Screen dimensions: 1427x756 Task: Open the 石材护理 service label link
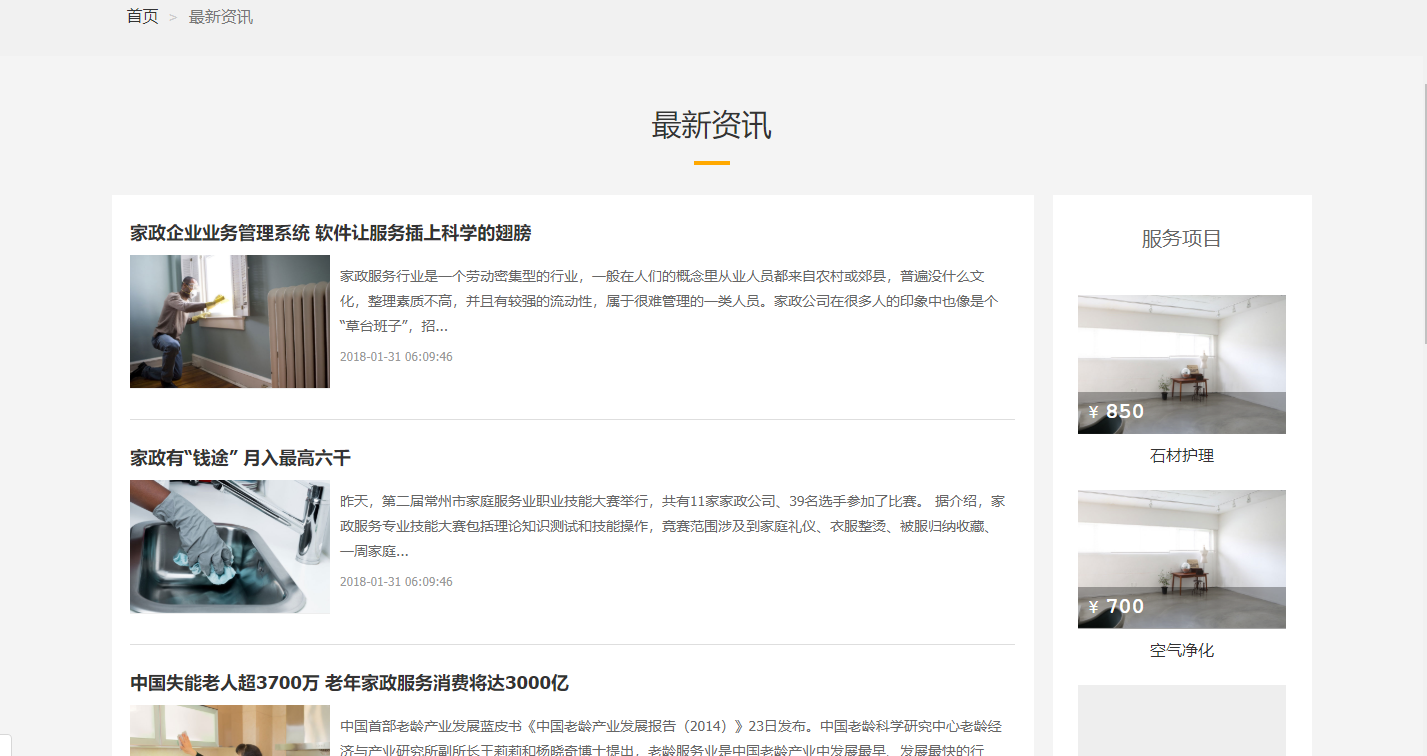(1181, 456)
